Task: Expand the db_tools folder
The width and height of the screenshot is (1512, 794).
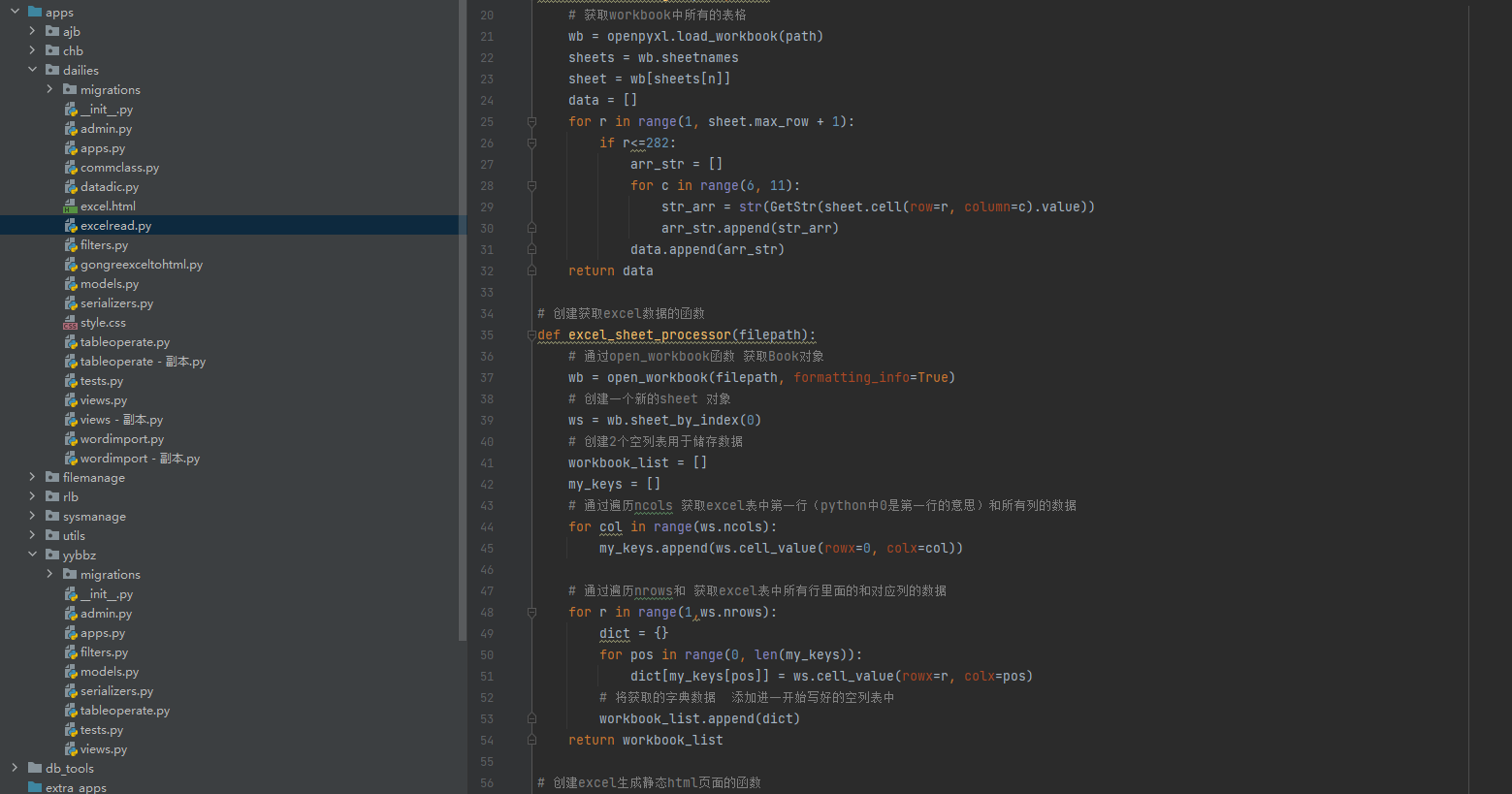Action: 15,768
